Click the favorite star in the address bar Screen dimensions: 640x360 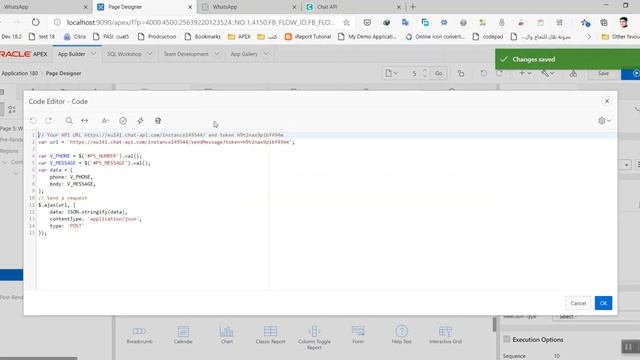[x=346, y=22]
